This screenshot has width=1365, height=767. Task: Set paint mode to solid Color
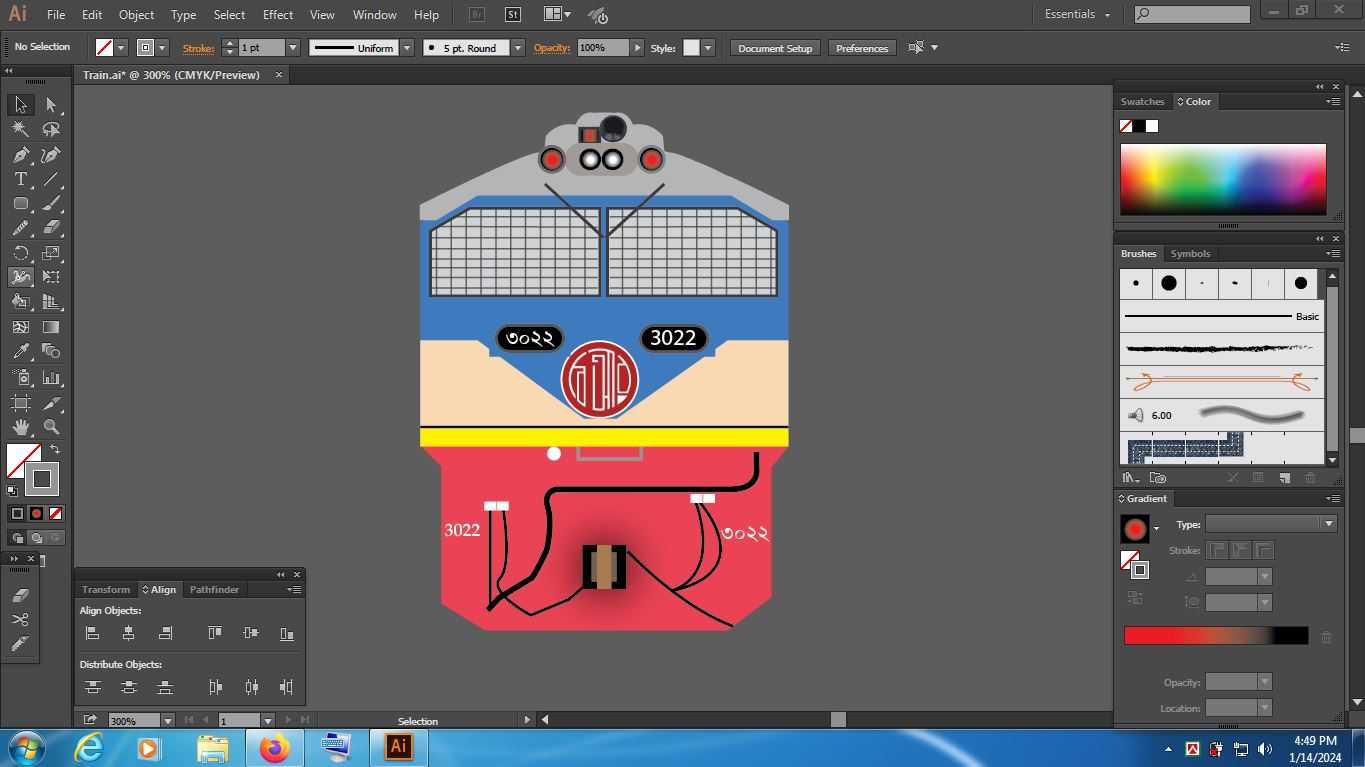pyautogui.click(x=17, y=513)
